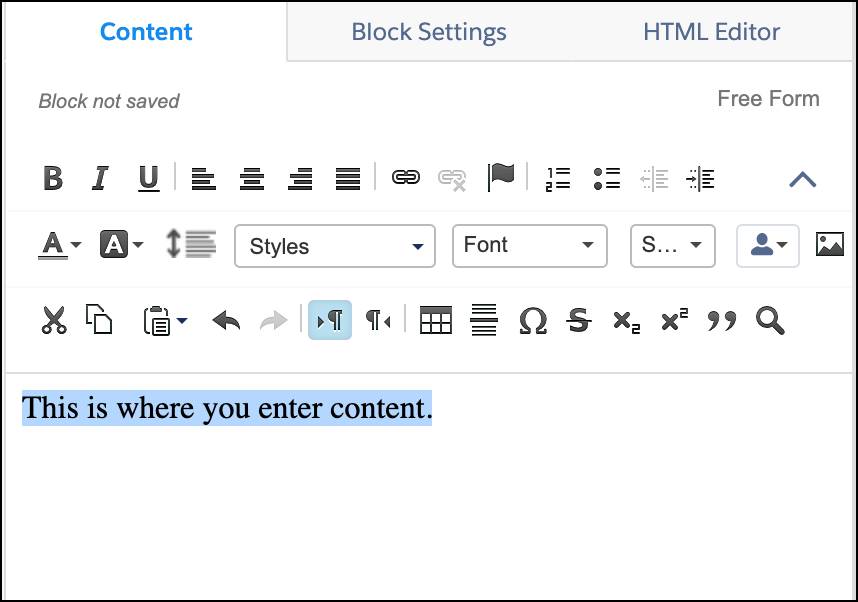Viewport: 858px width, 602px height.
Task: Insert a numbered list
Action: 558,179
